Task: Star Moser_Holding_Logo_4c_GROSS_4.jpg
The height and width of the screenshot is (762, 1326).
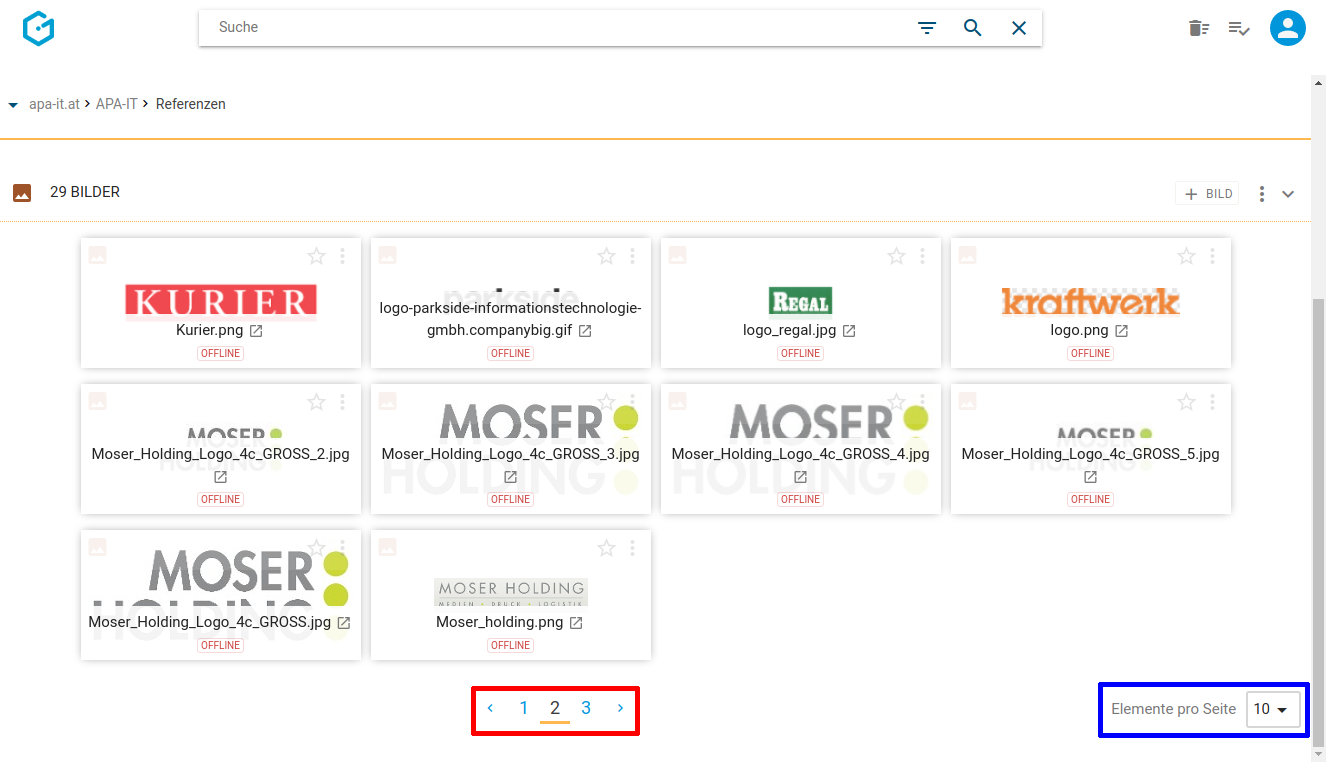Action: [896, 402]
